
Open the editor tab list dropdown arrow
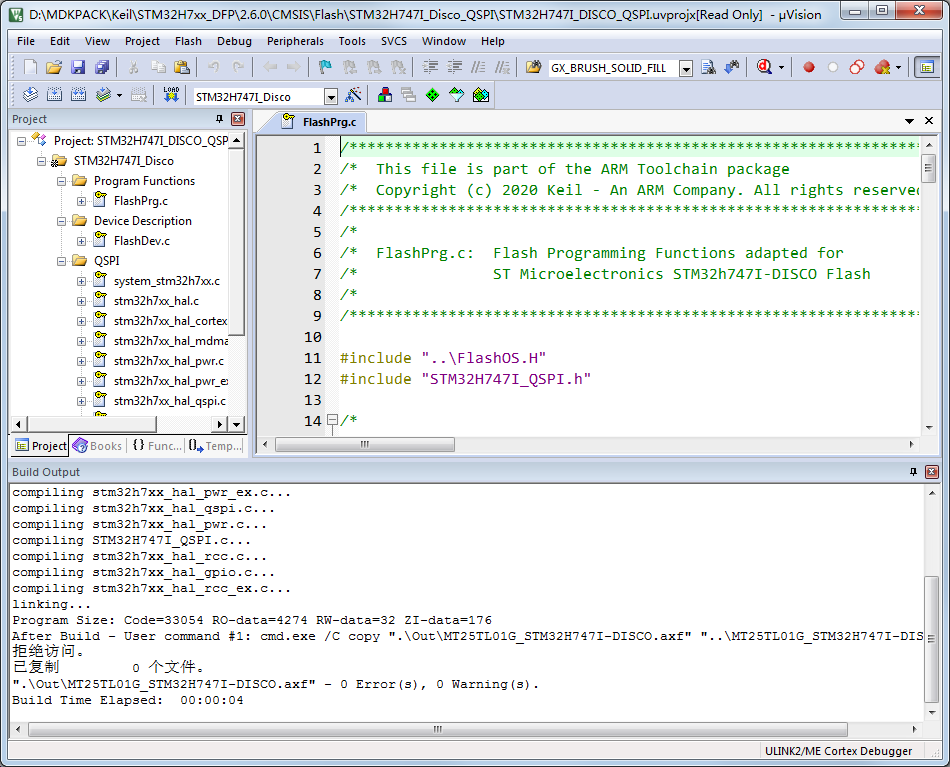909,121
